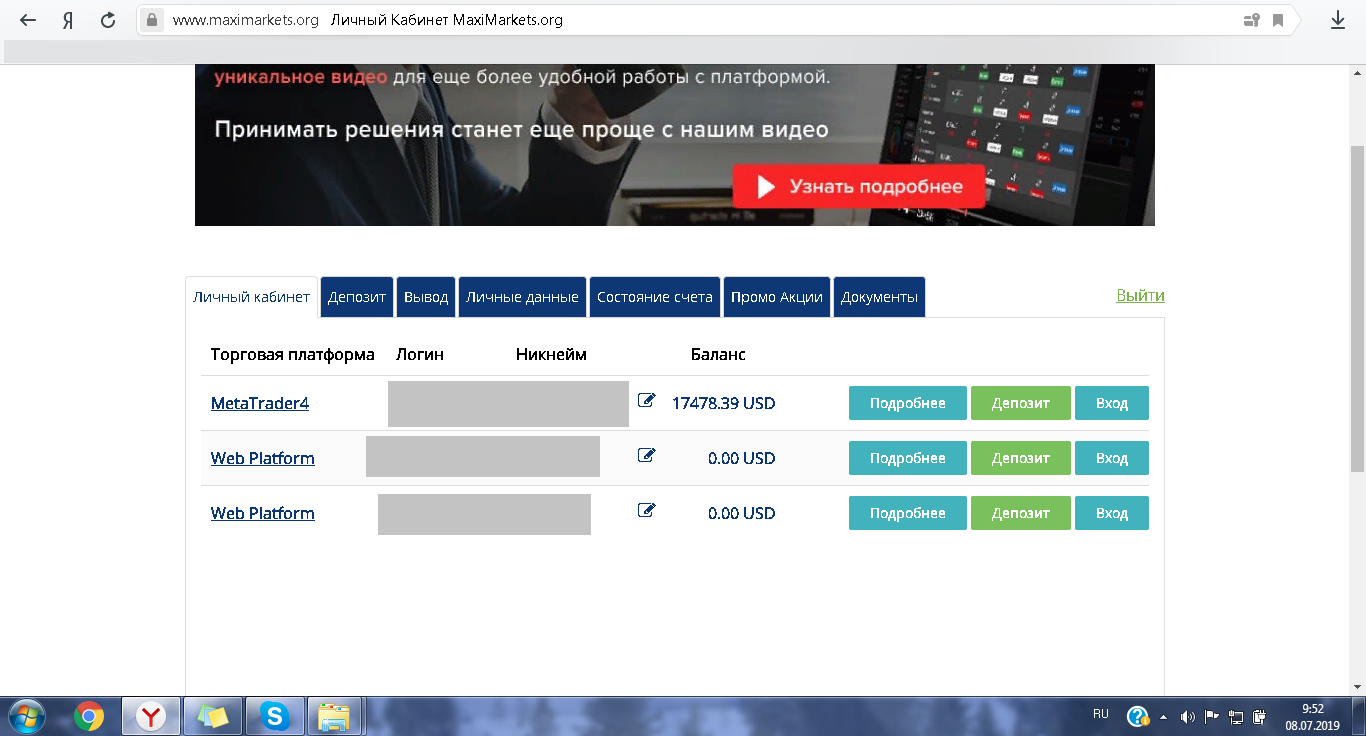Switch RU language indicator
Viewport: 1366px width, 736px height.
coord(1101,714)
